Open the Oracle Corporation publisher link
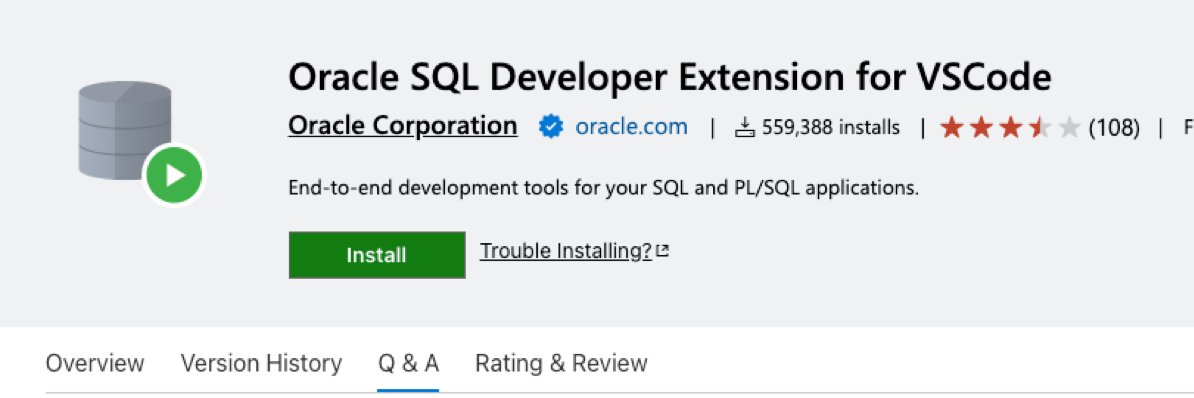 pyautogui.click(x=403, y=126)
